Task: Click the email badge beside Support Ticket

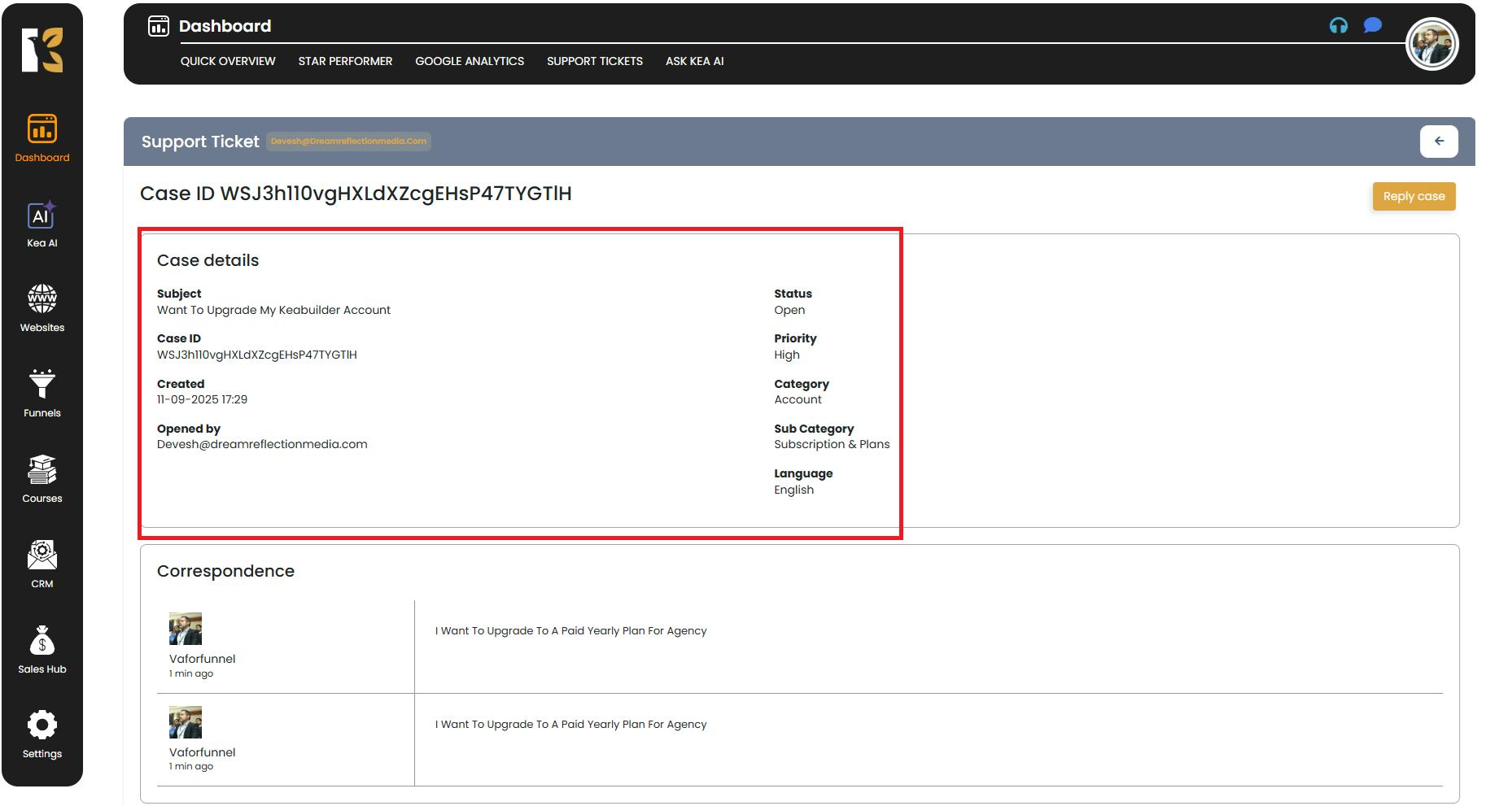Action: tap(348, 142)
